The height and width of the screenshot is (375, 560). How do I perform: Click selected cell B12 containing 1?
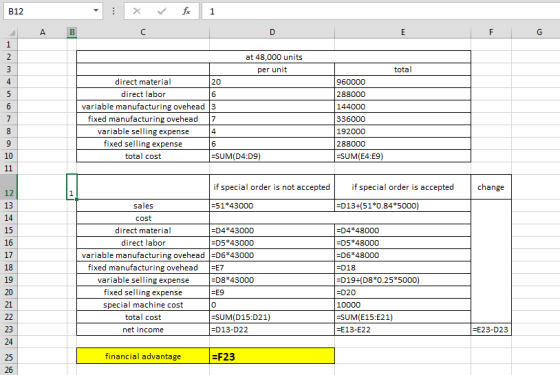(x=72, y=187)
